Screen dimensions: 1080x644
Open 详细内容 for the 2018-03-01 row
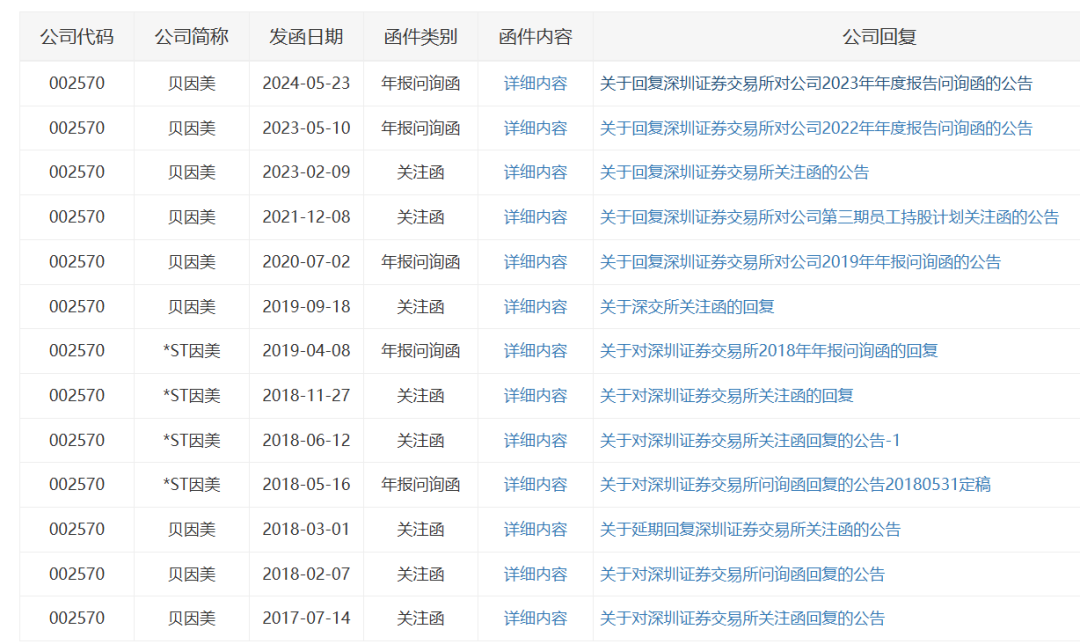tap(535, 529)
